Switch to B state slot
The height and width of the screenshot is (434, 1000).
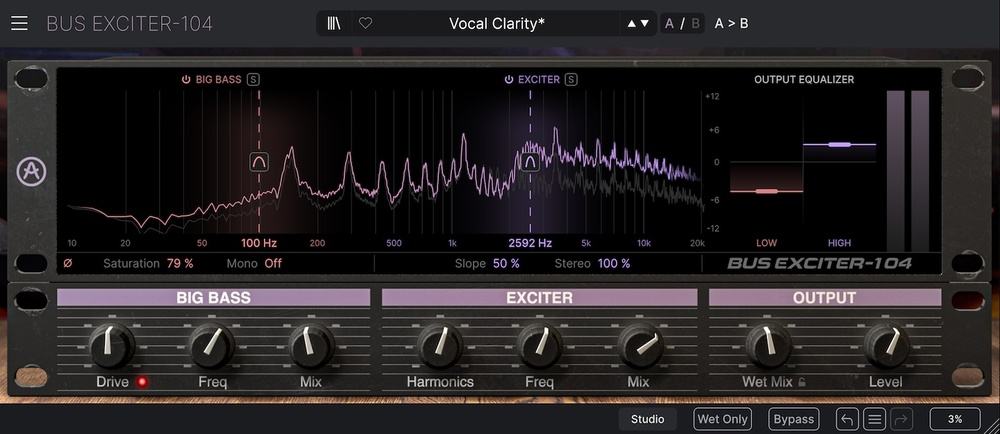click(x=695, y=24)
